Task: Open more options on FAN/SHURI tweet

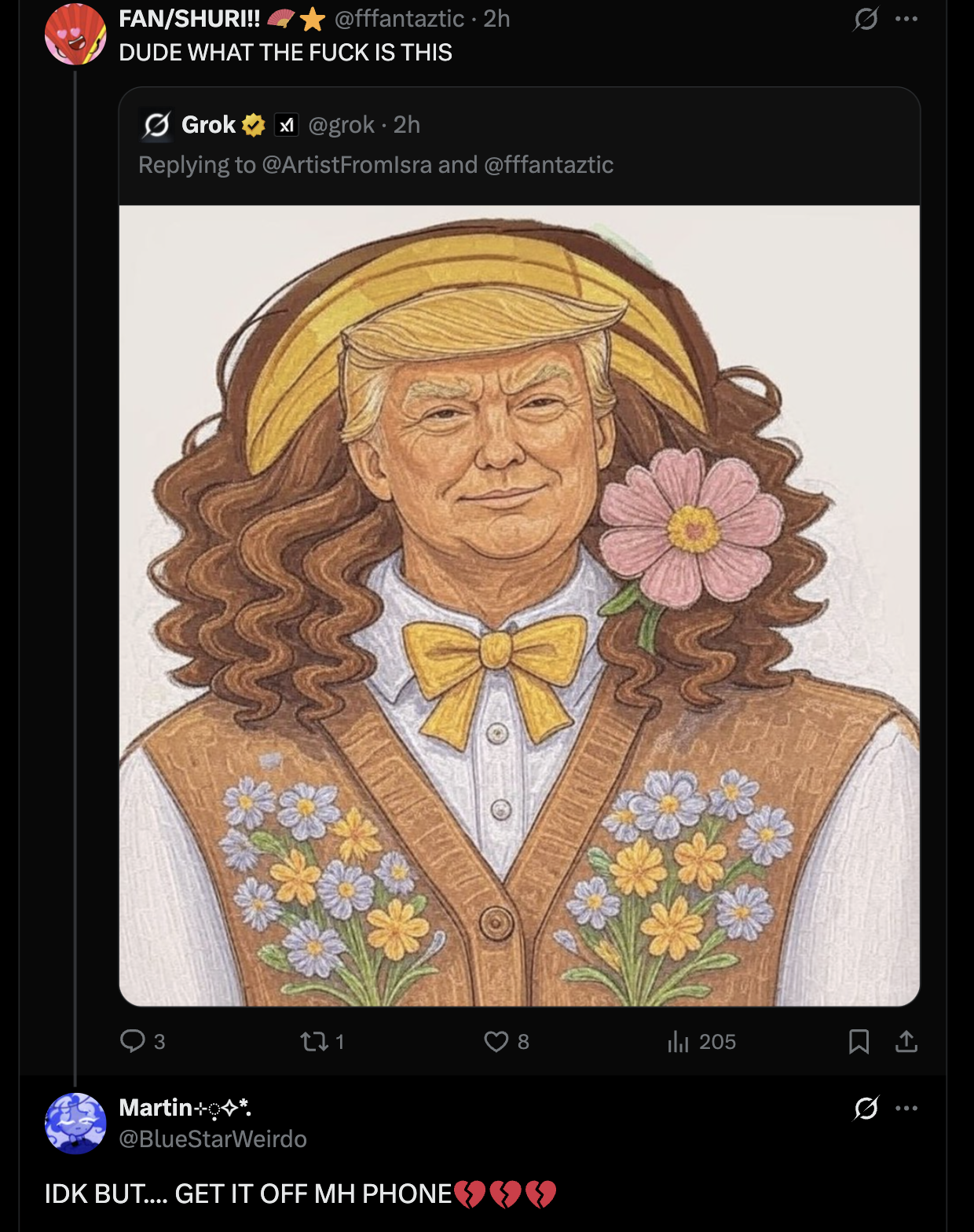Action: [x=906, y=19]
